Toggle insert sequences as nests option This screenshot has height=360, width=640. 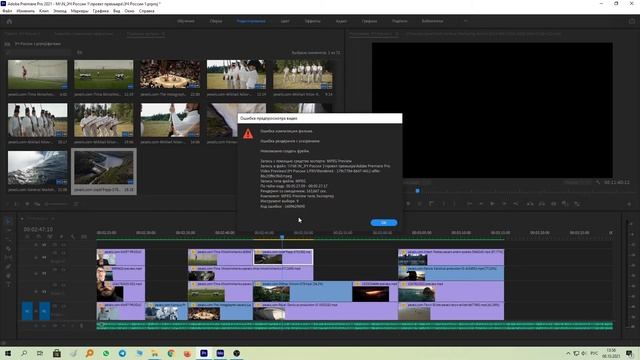pyautogui.click(x=27, y=237)
